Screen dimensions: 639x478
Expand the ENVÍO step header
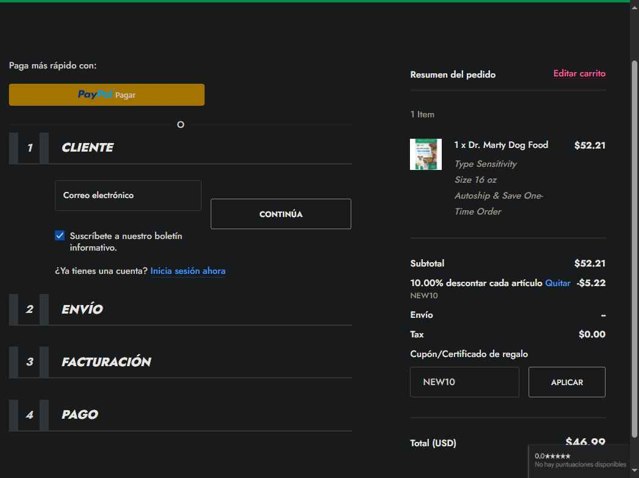coord(180,309)
